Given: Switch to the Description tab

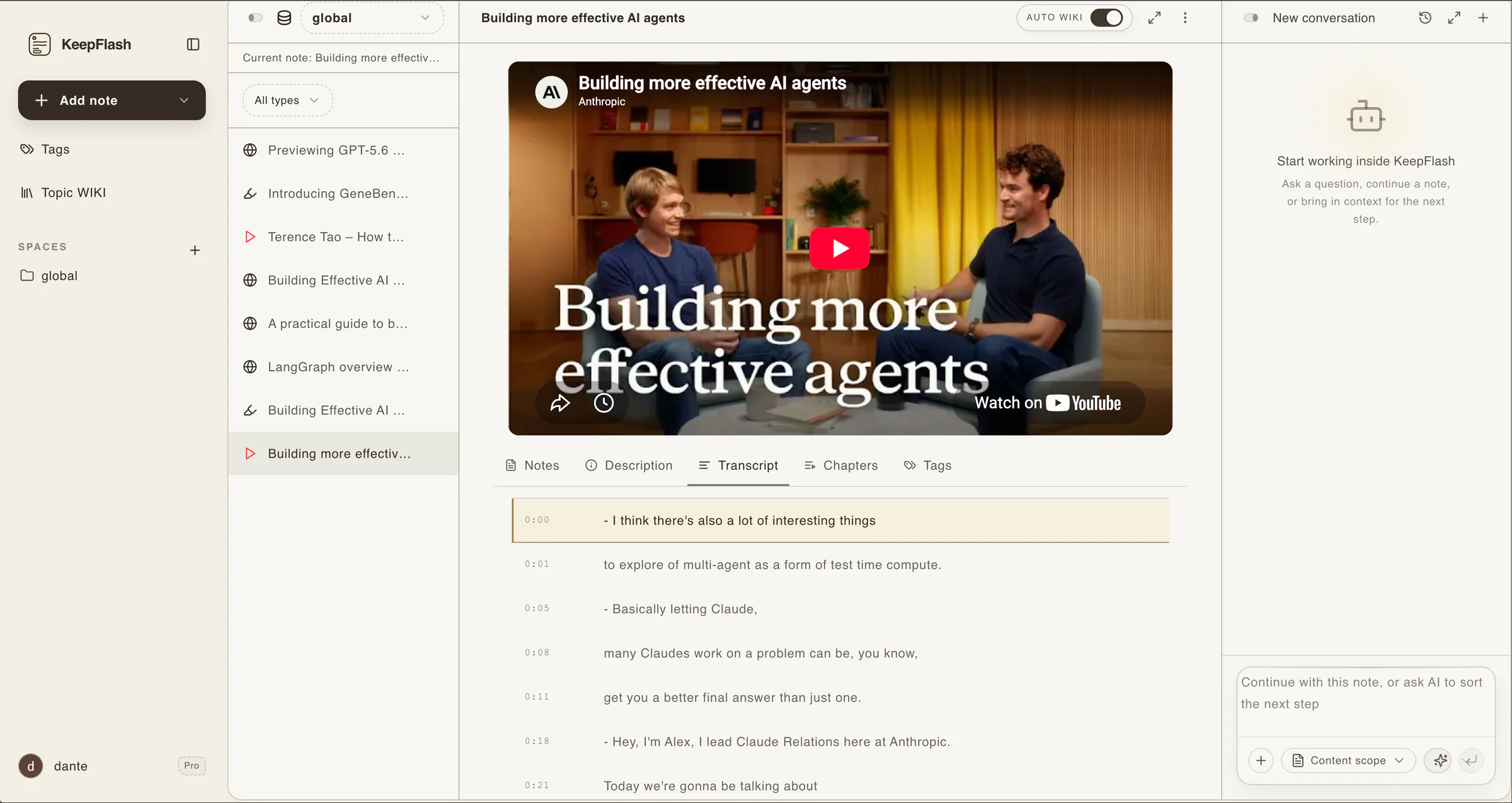Looking at the screenshot, I should pos(629,465).
